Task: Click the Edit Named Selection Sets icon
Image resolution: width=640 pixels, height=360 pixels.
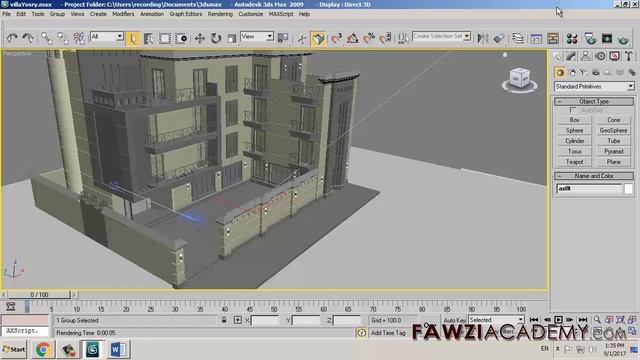Action: click(x=403, y=38)
